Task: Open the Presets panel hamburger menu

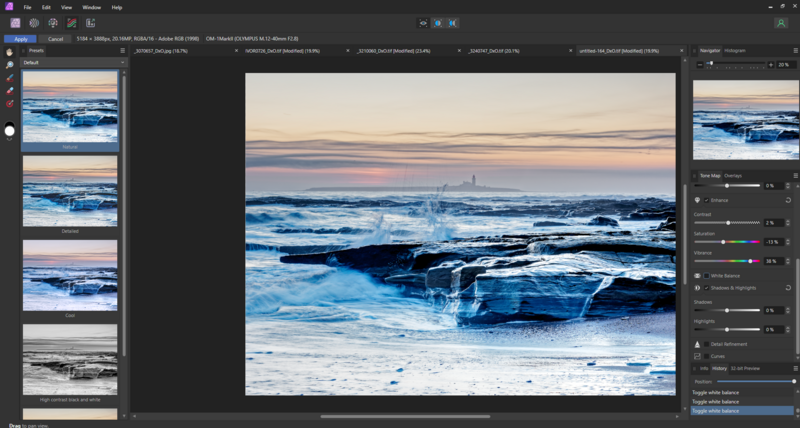Action: click(122, 51)
